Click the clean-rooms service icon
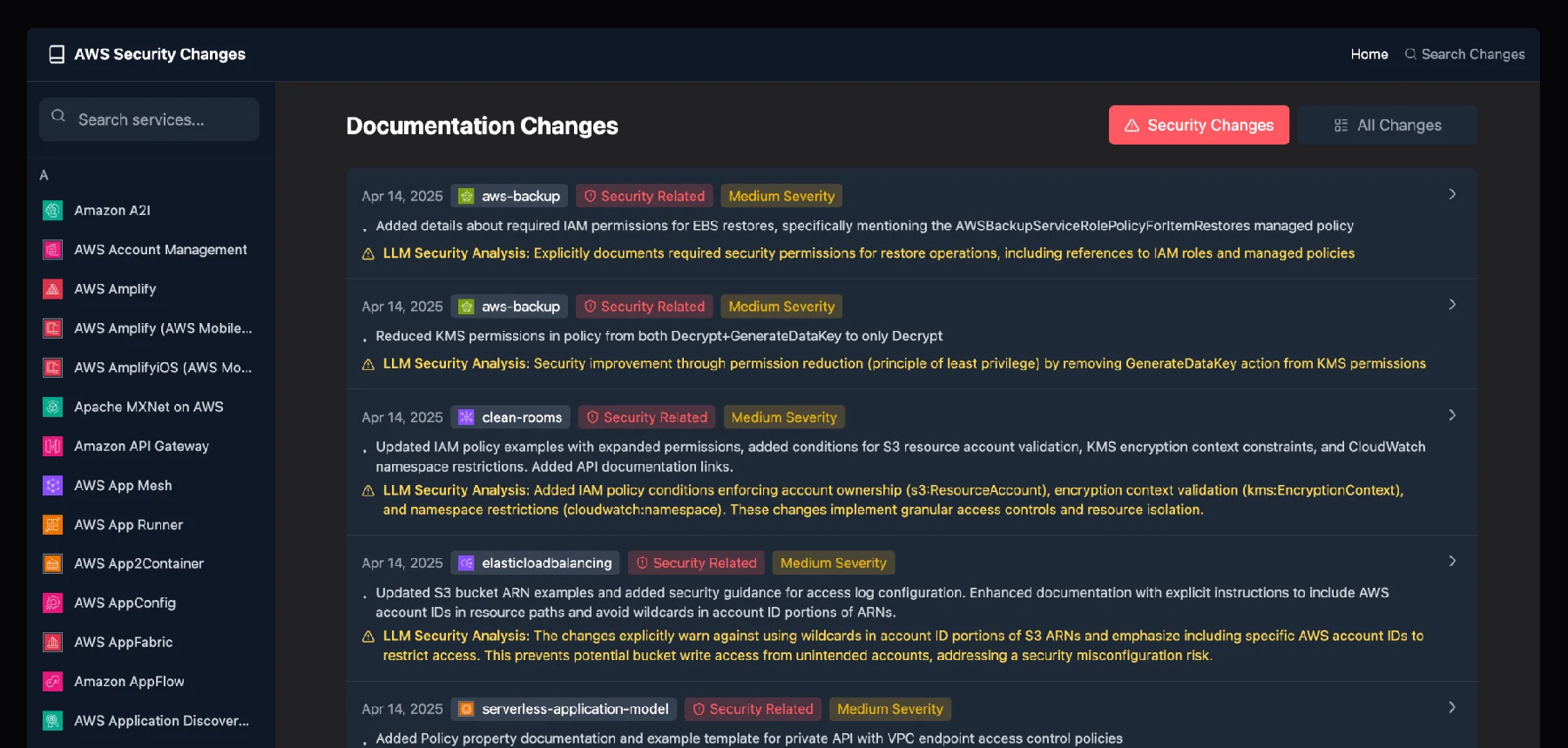This screenshot has width=1568, height=748. (466, 417)
